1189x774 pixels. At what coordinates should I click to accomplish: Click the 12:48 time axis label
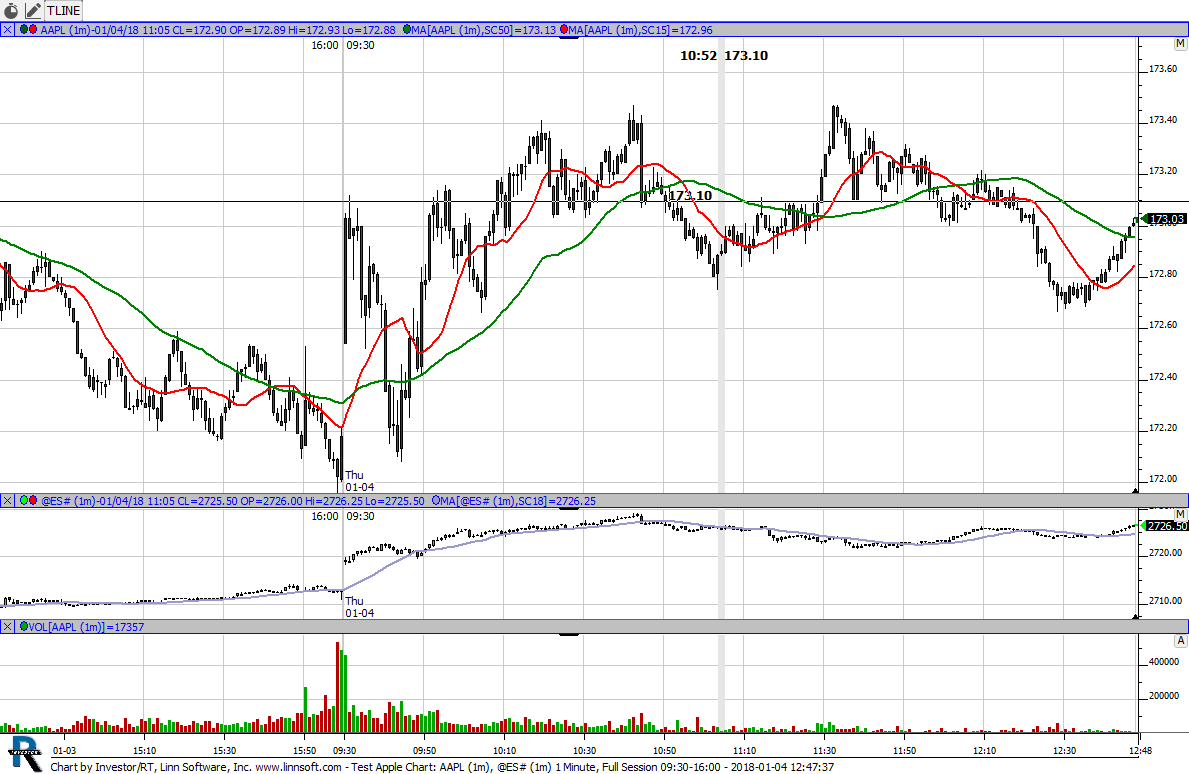(1140, 750)
